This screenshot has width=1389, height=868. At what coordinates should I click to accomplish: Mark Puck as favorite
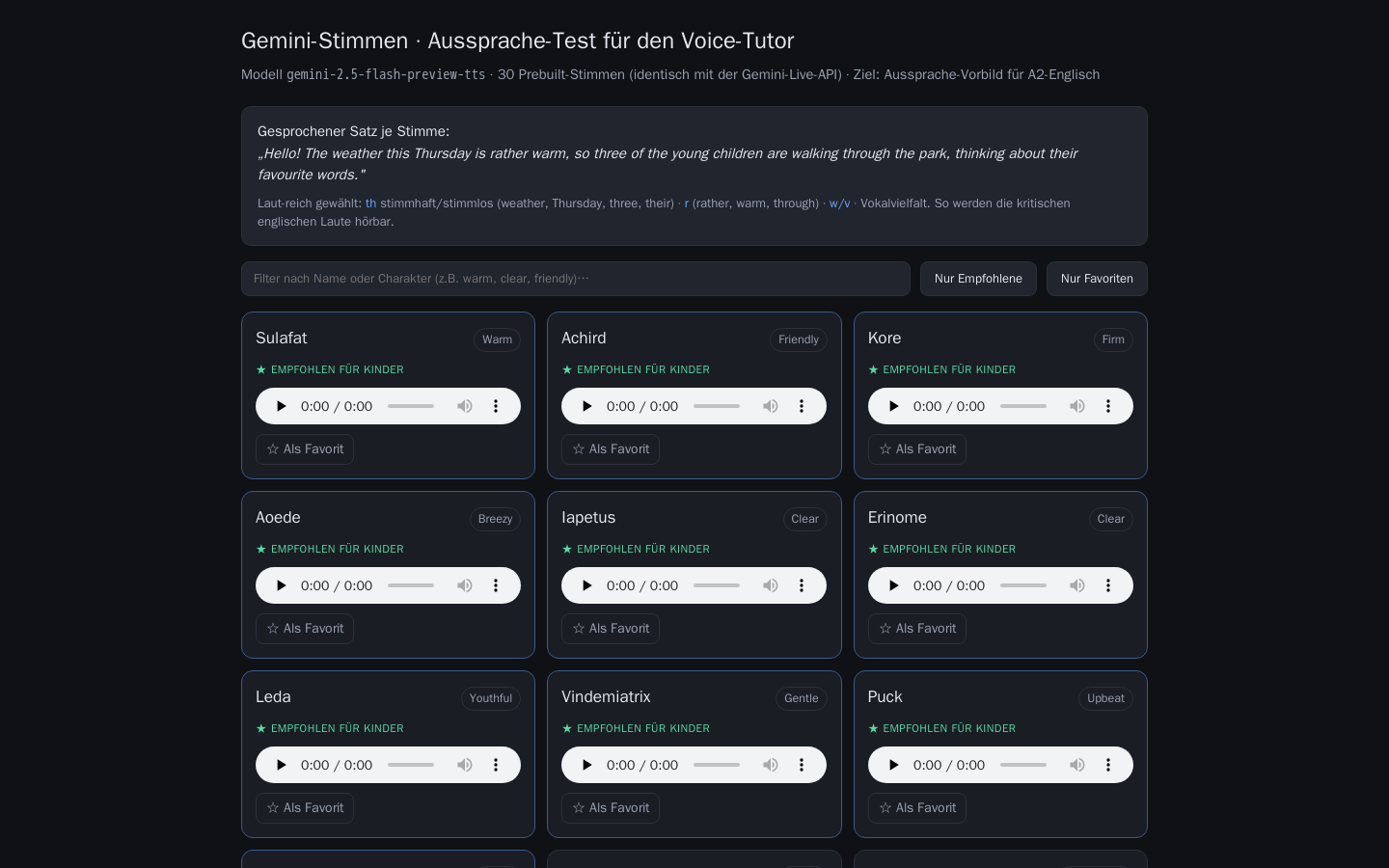coord(917,808)
